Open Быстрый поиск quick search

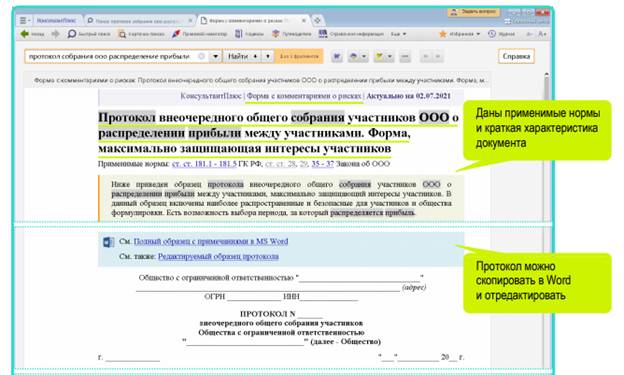point(89,34)
